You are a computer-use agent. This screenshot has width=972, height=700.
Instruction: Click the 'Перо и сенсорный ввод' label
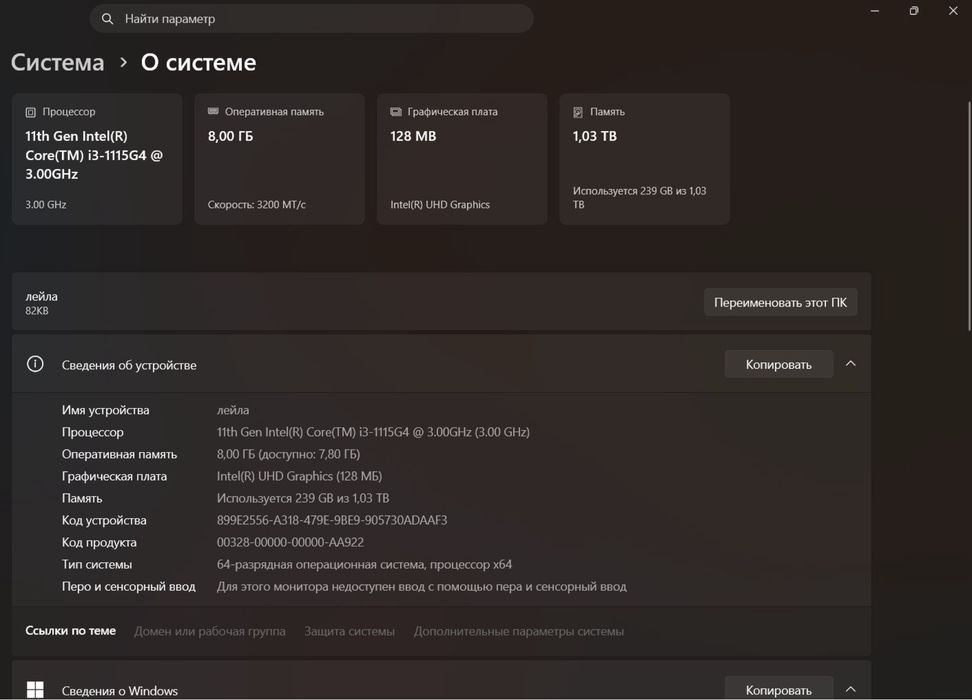coord(128,587)
